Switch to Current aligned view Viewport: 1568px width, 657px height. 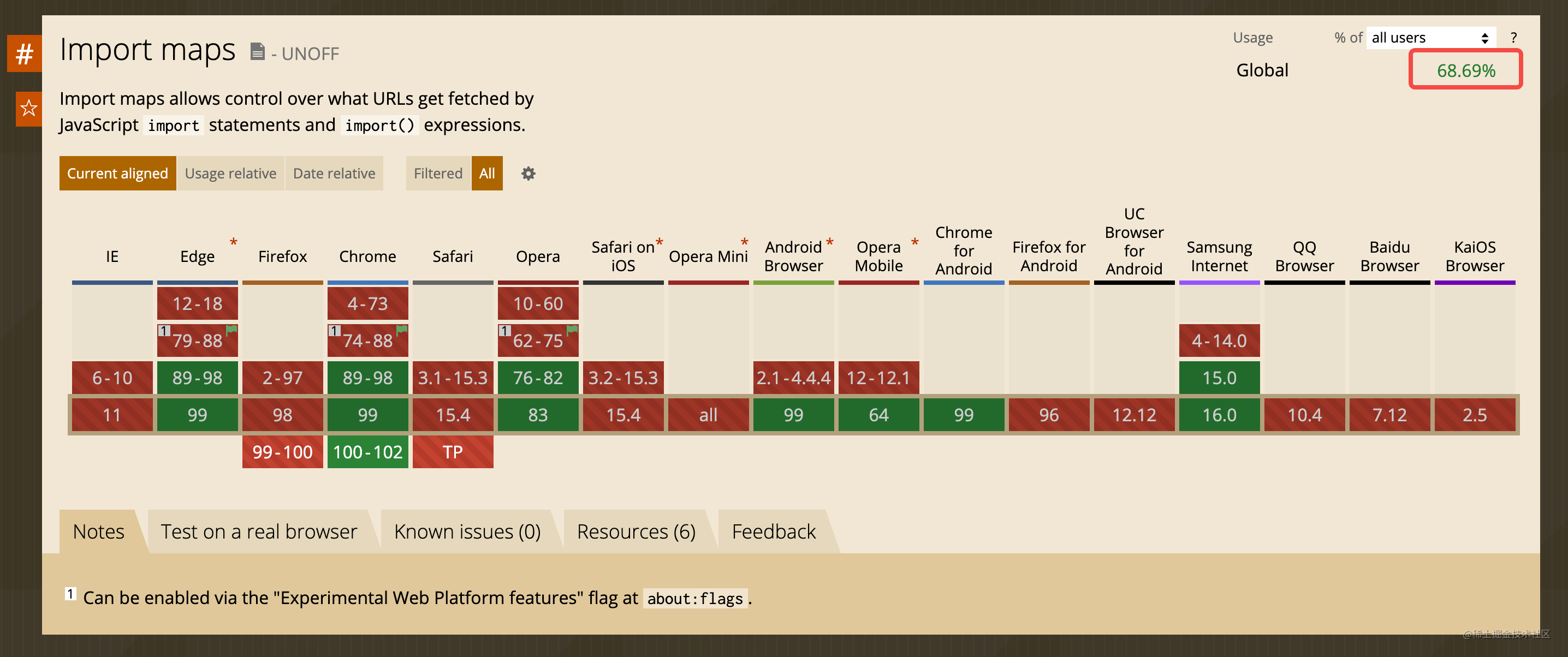tap(117, 174)
